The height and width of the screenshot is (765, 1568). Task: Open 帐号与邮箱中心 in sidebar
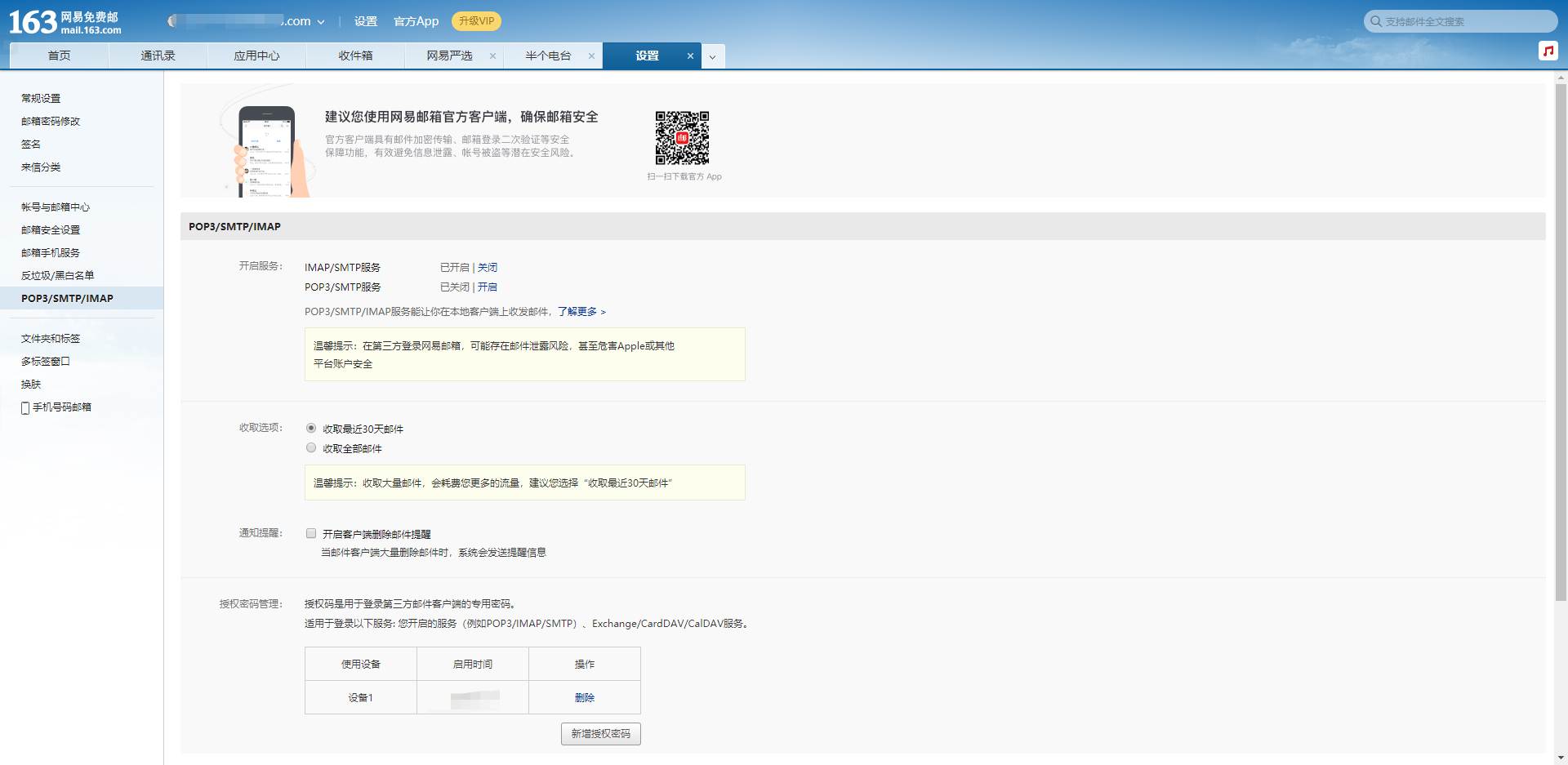[56, 207]
